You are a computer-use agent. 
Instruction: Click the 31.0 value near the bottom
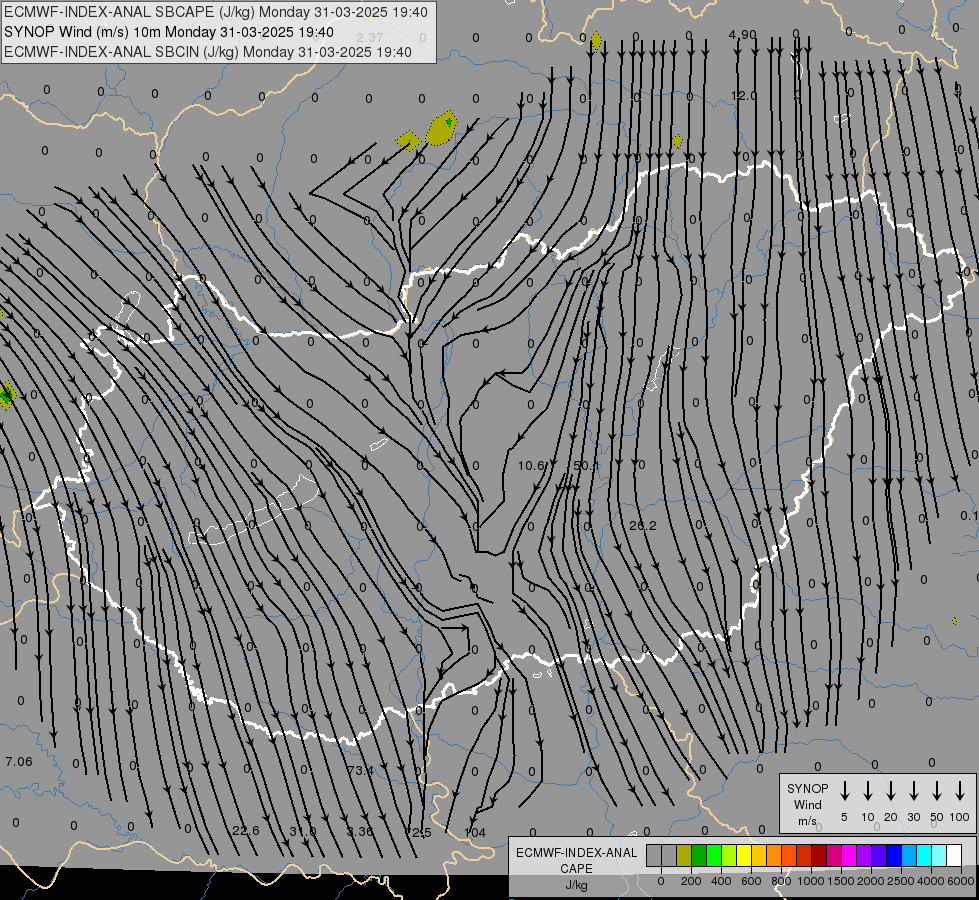coord(303,831)
